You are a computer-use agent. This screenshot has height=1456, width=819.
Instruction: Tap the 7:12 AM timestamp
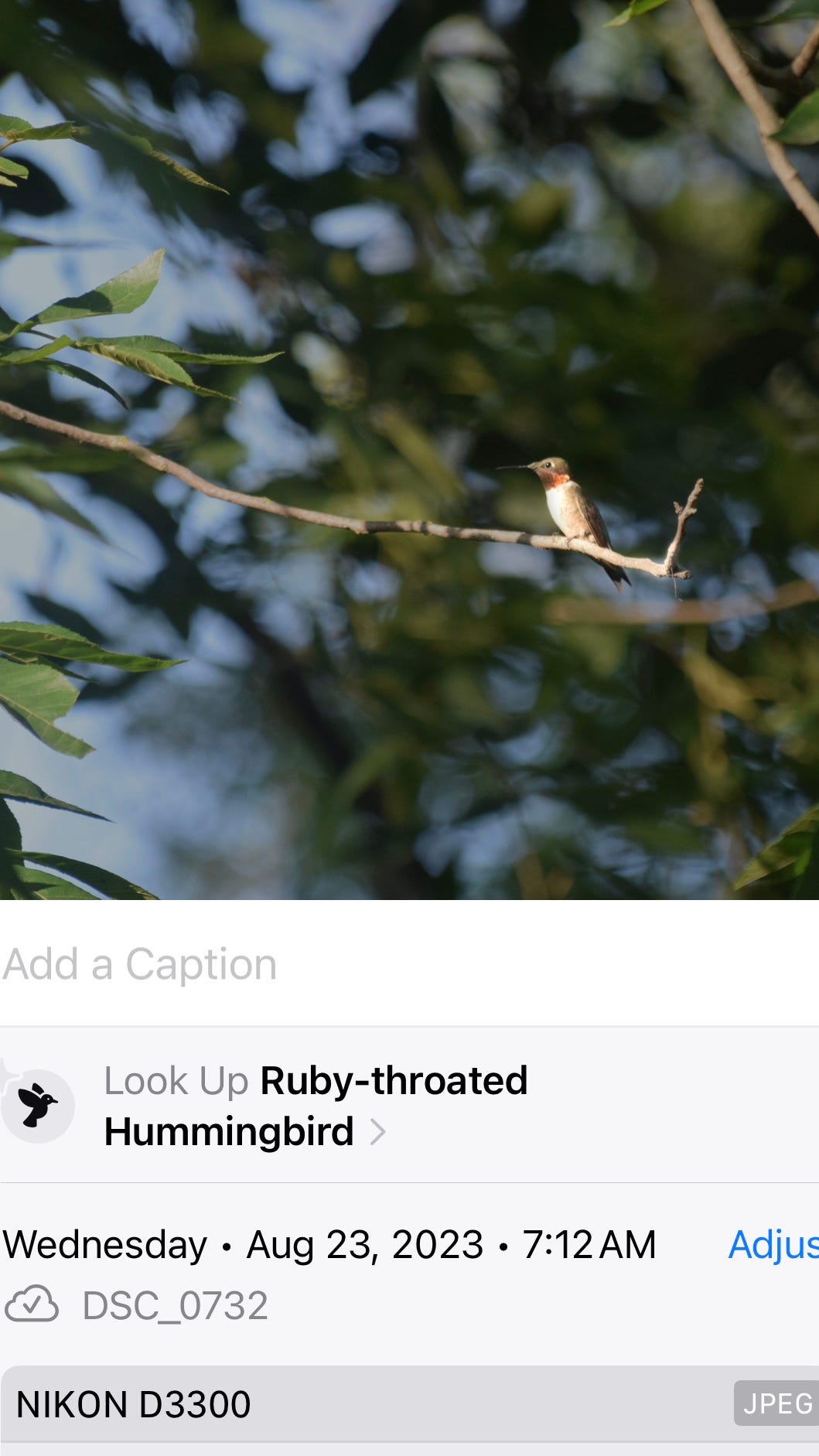(589, 1245)
